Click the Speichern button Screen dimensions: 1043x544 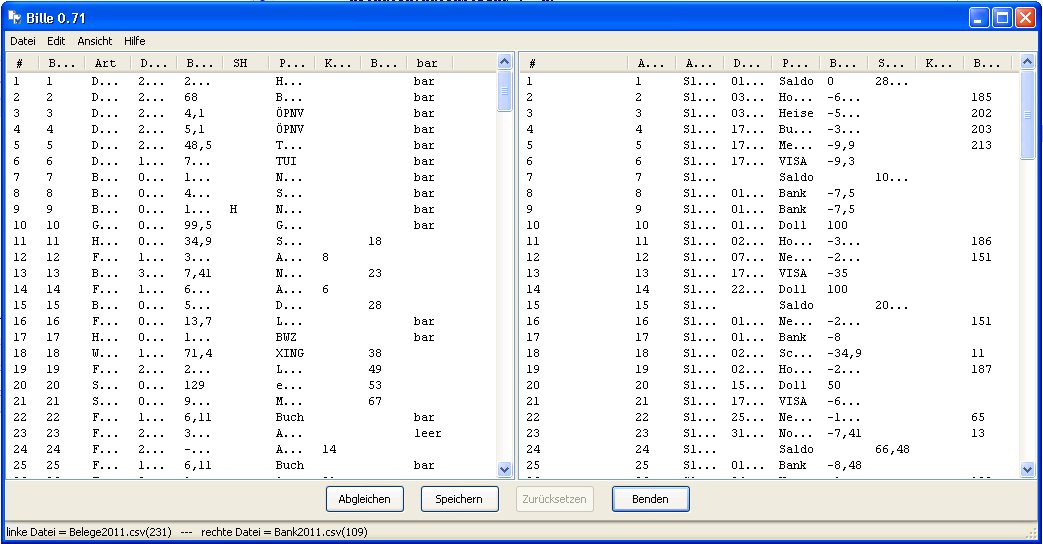[459, 498]
